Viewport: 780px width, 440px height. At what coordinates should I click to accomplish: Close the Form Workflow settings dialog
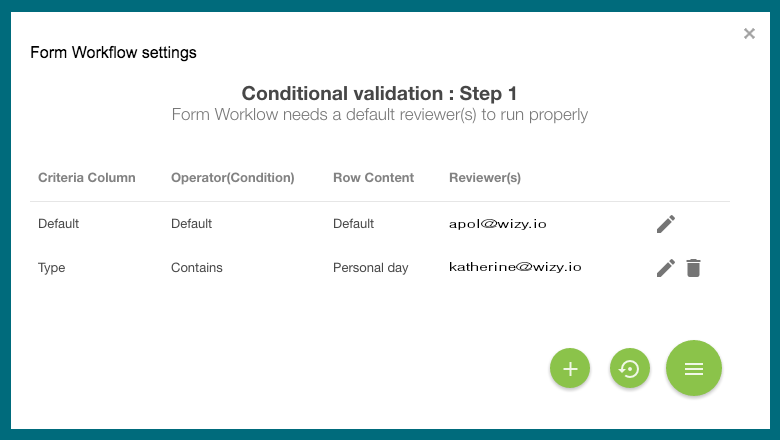click(749, 33)
